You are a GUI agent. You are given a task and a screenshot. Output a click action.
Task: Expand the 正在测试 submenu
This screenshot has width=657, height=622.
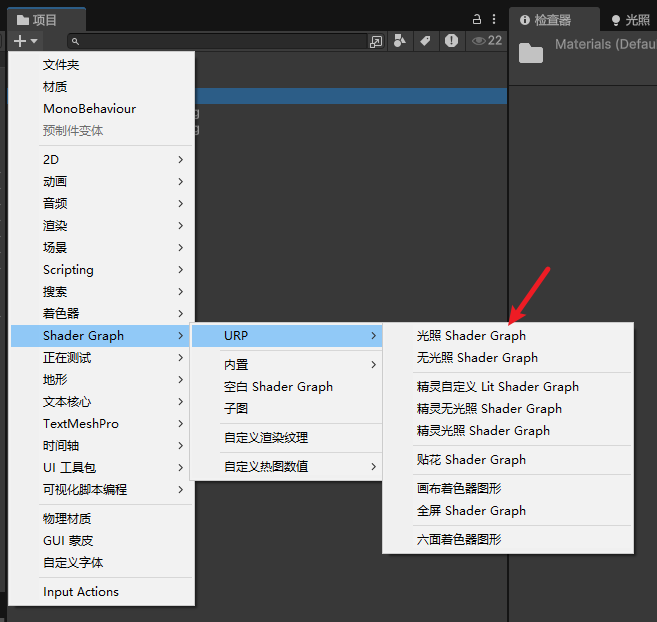pos(101,358)
